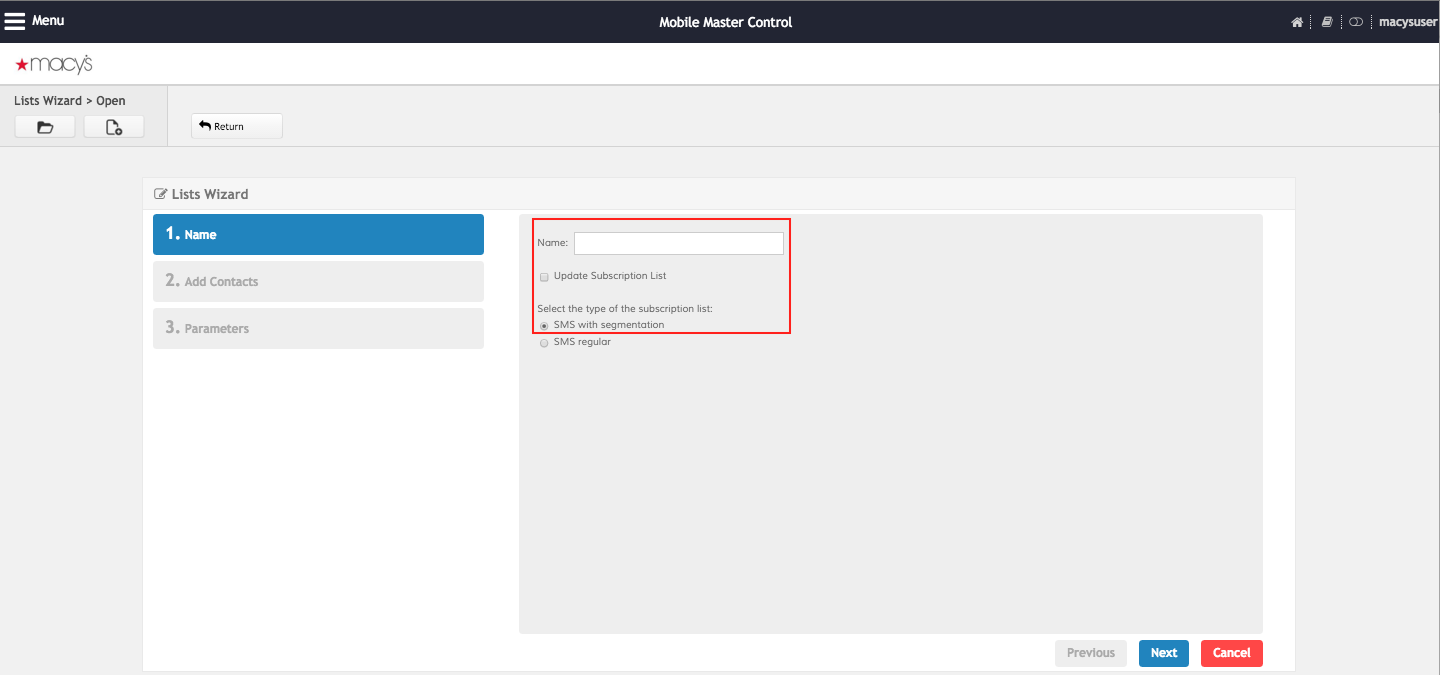Click the Macy's star logo

coord(22,64)
